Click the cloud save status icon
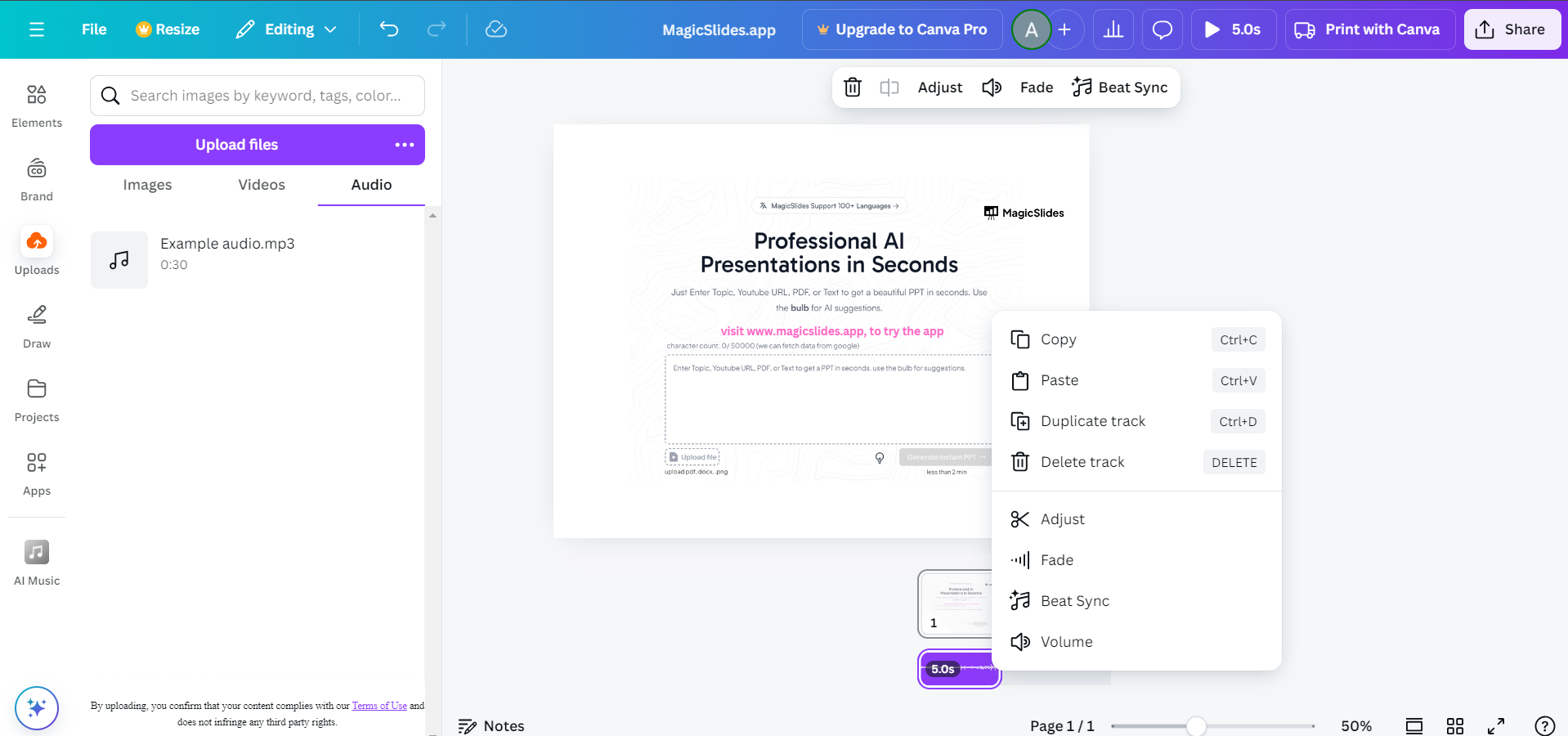This screenshot has height=736, width=1568. [x=496, y=29]
